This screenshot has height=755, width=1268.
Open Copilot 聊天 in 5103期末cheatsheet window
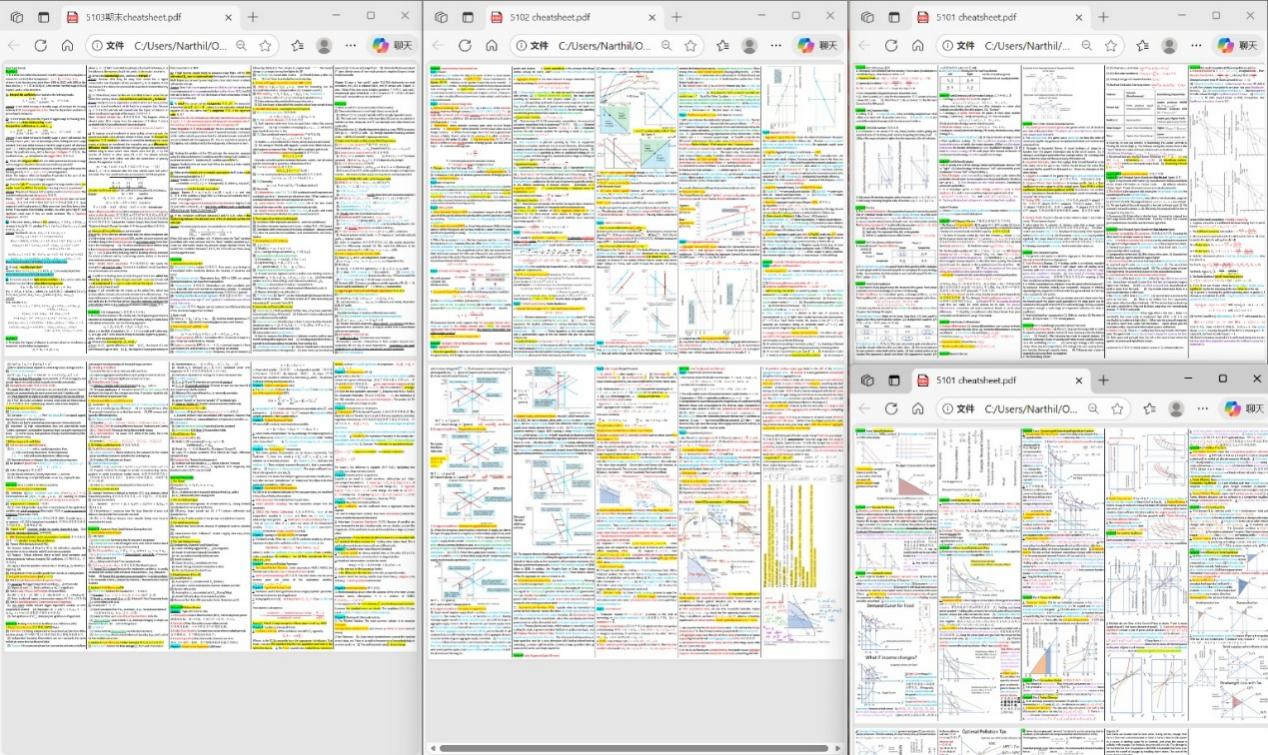coord(391,46)
